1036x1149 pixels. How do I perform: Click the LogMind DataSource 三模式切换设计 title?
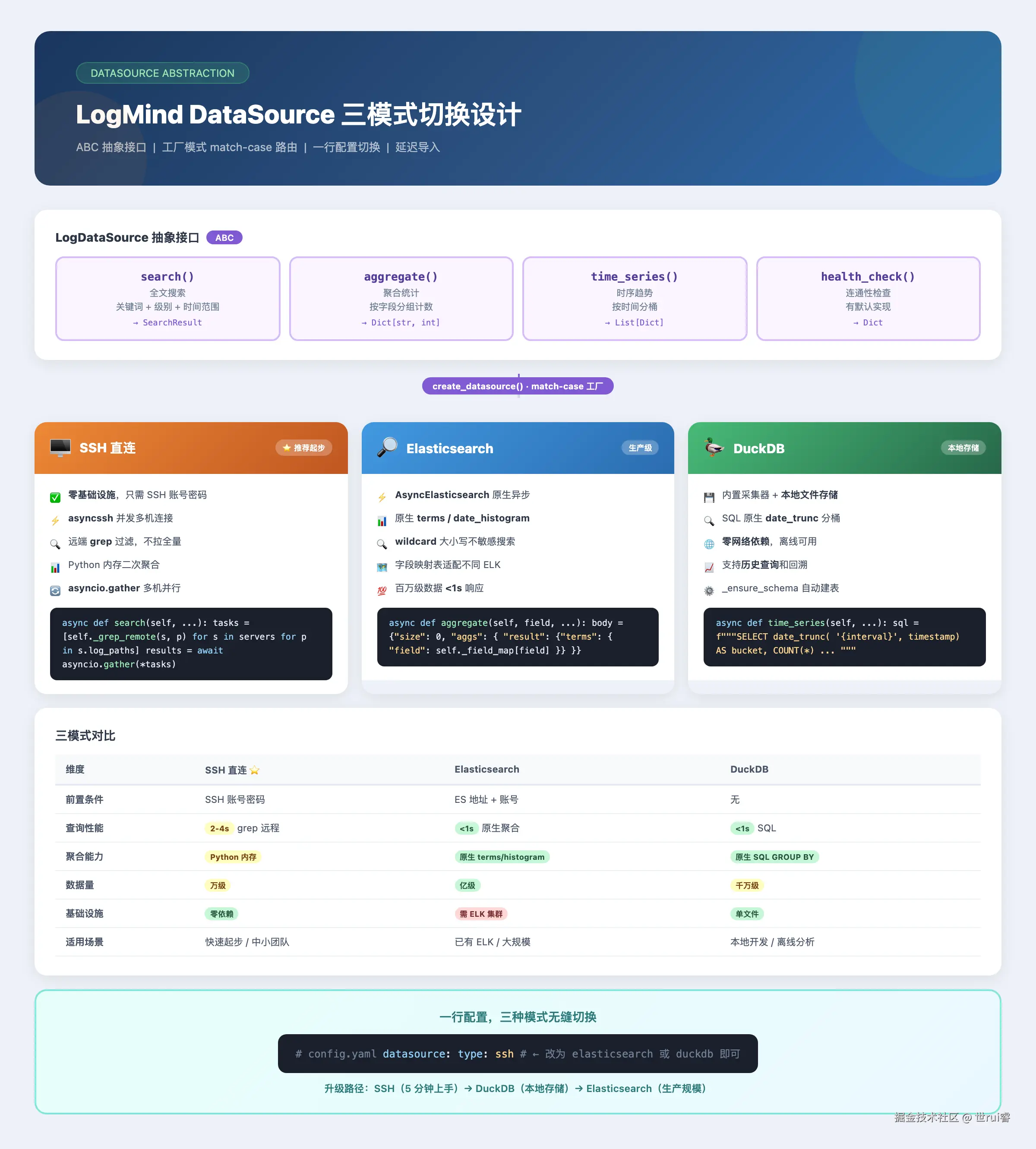pos(298,114)
